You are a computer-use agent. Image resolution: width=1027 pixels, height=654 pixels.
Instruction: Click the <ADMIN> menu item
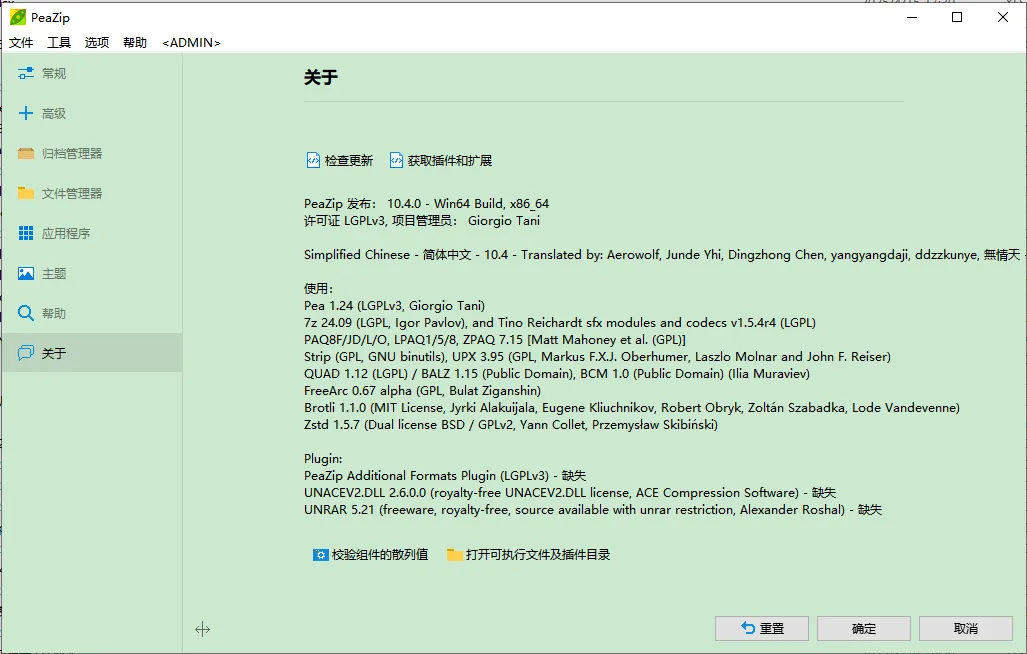(x=191, y=43)
